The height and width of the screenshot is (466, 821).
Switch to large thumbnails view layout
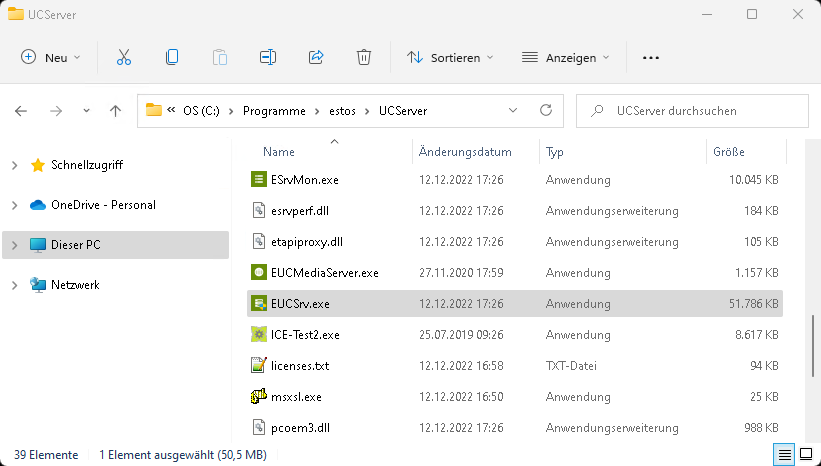click(x=806, y=455)
